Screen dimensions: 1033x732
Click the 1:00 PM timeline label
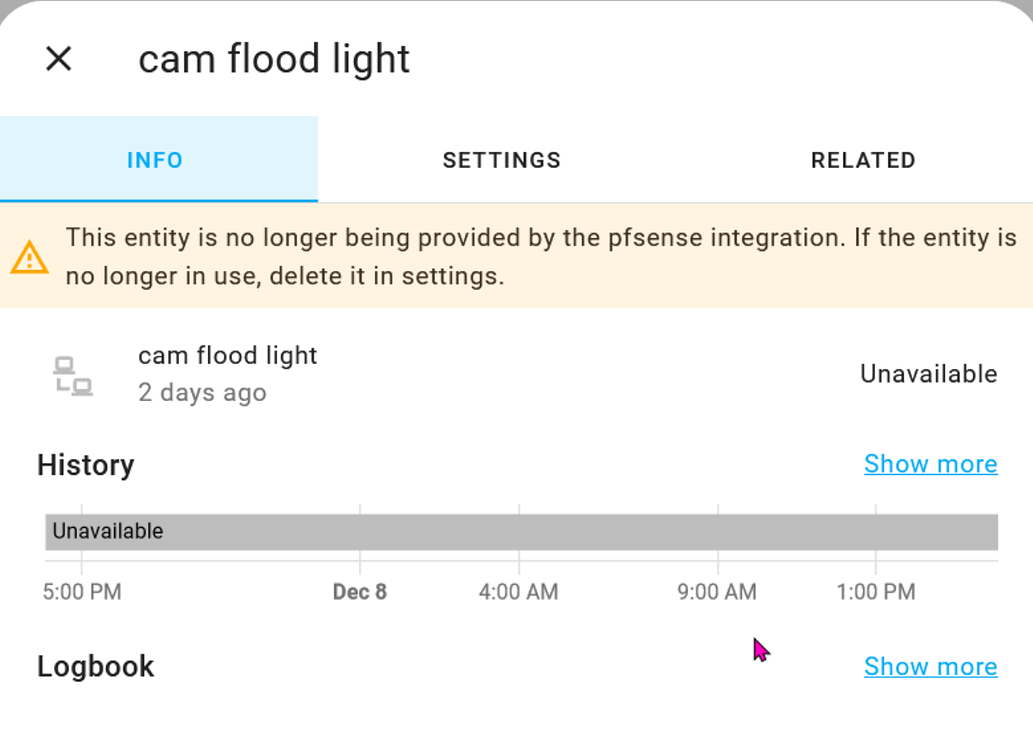pos(875,592)
